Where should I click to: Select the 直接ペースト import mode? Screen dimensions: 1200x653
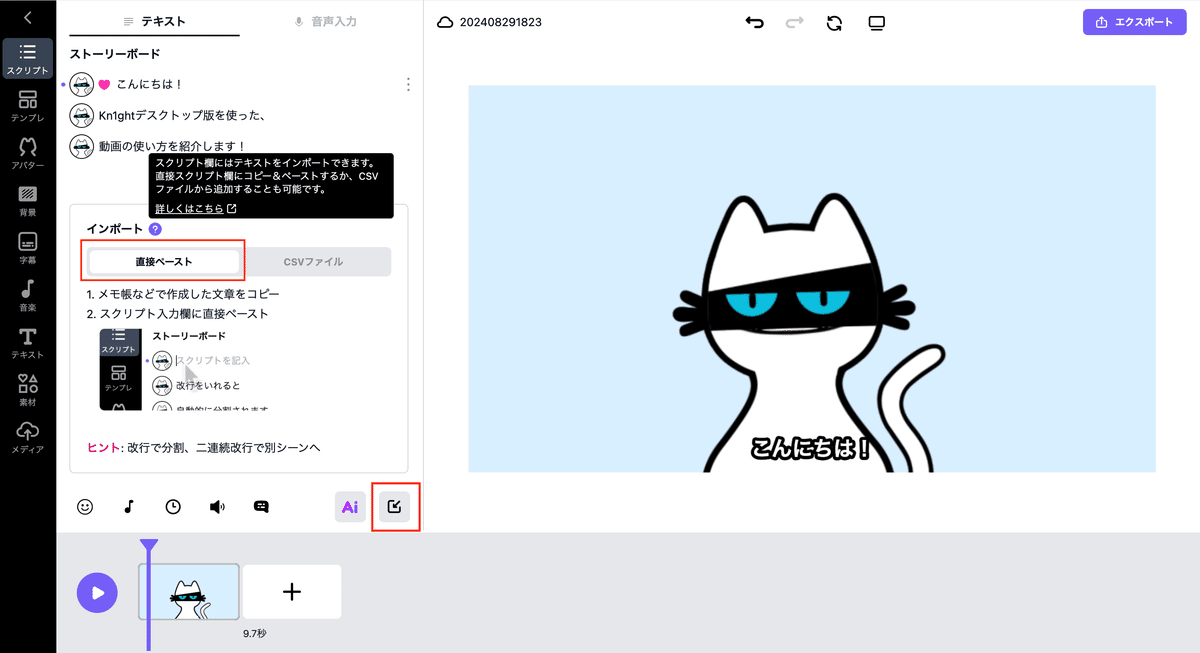coord(164,262)
